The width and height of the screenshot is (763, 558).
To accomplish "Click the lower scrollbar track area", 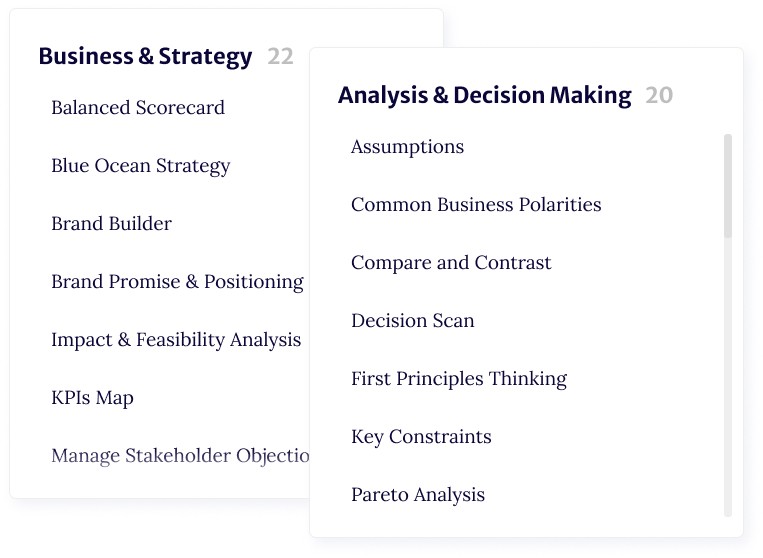I will pos(728,377).
